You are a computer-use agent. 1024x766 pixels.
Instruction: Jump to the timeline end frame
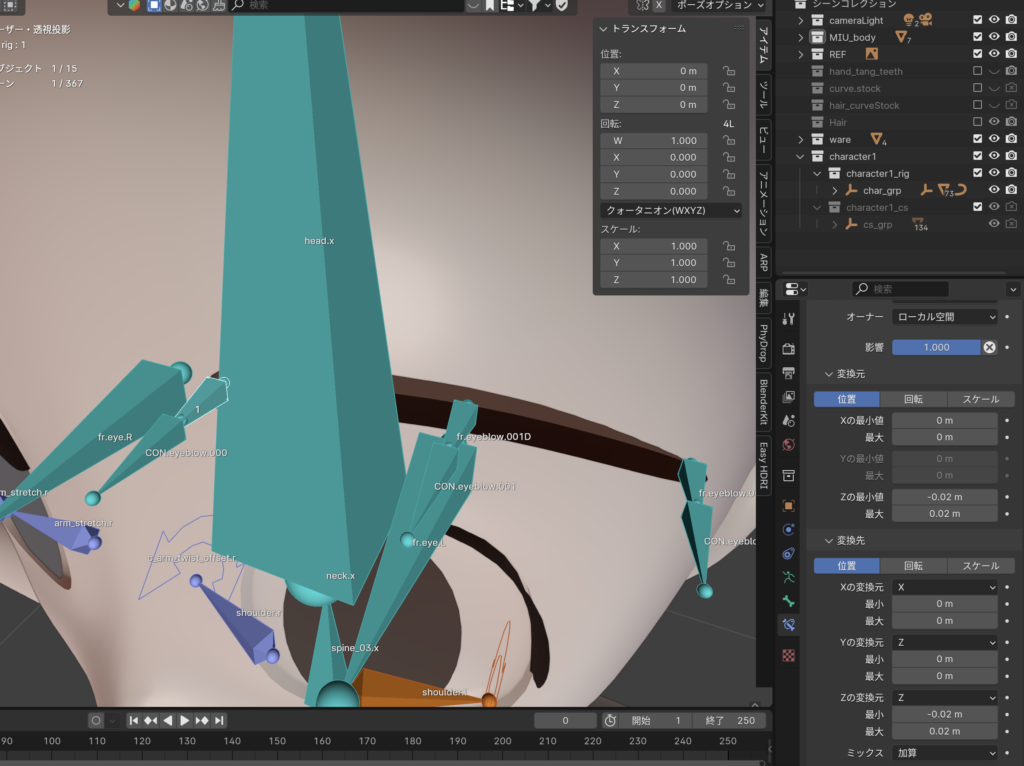219,720
